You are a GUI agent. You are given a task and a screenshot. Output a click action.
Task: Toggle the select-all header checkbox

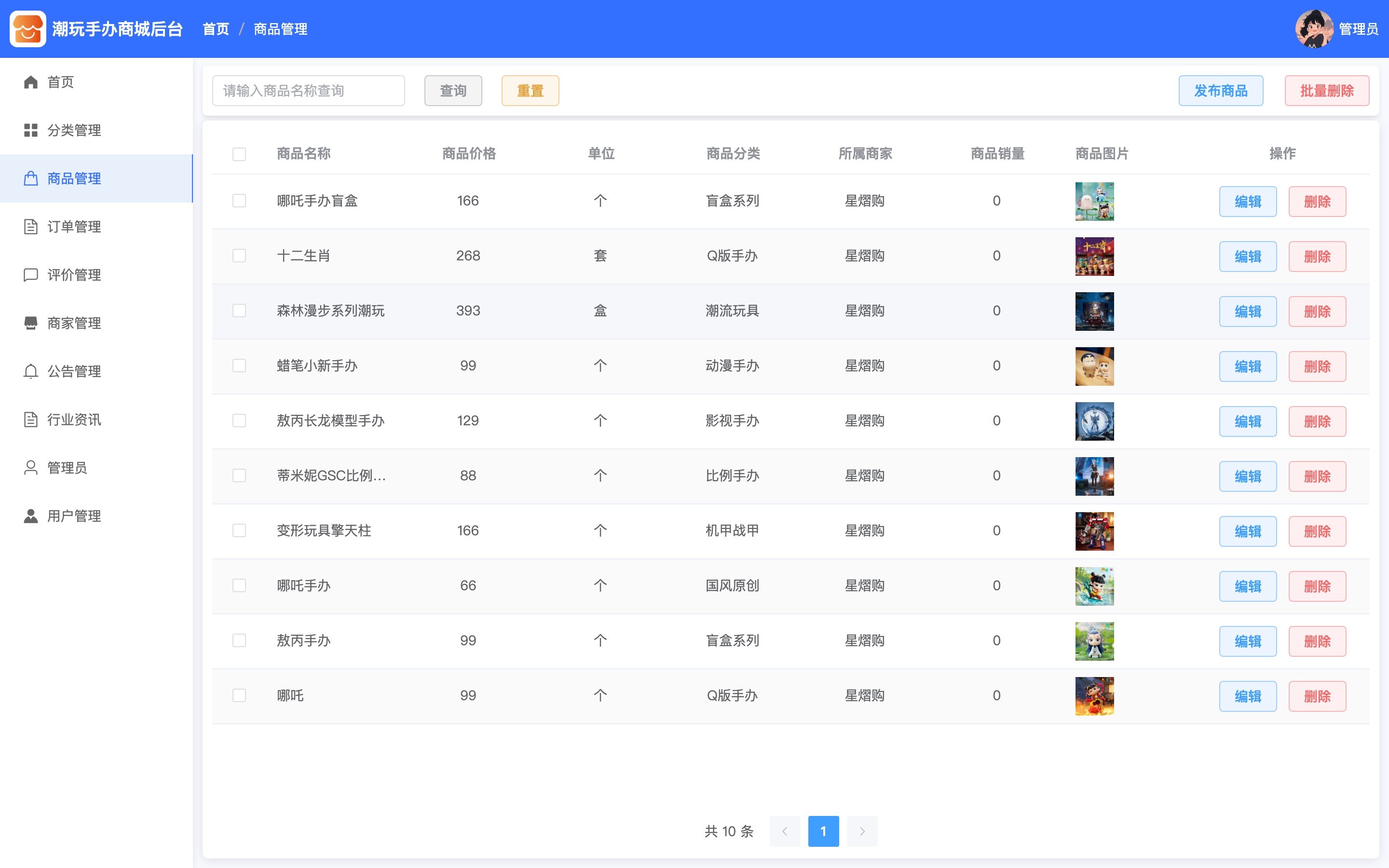tap(239, 154)
